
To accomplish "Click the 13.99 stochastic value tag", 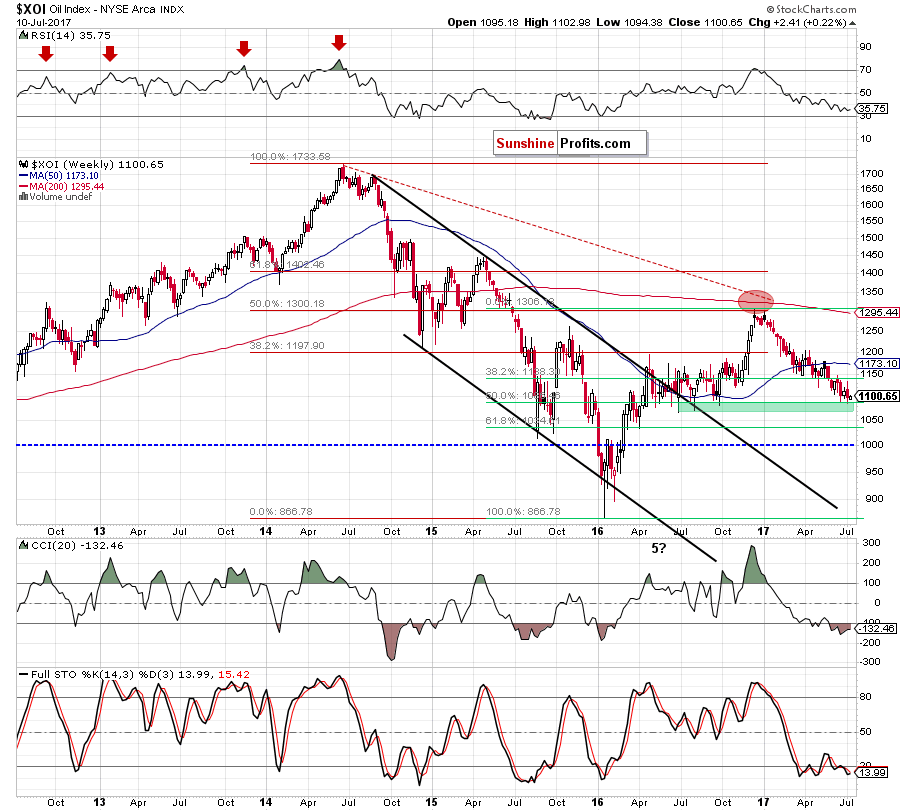I will [873, 773].
